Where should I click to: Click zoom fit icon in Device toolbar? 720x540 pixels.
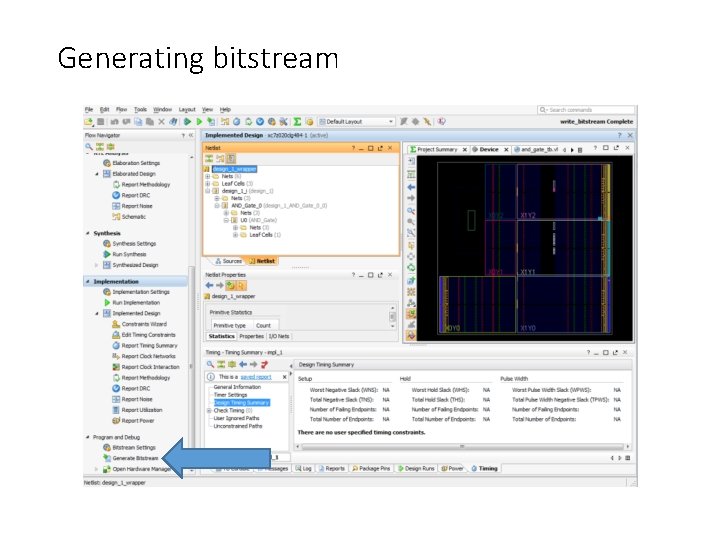click(411, 233)
